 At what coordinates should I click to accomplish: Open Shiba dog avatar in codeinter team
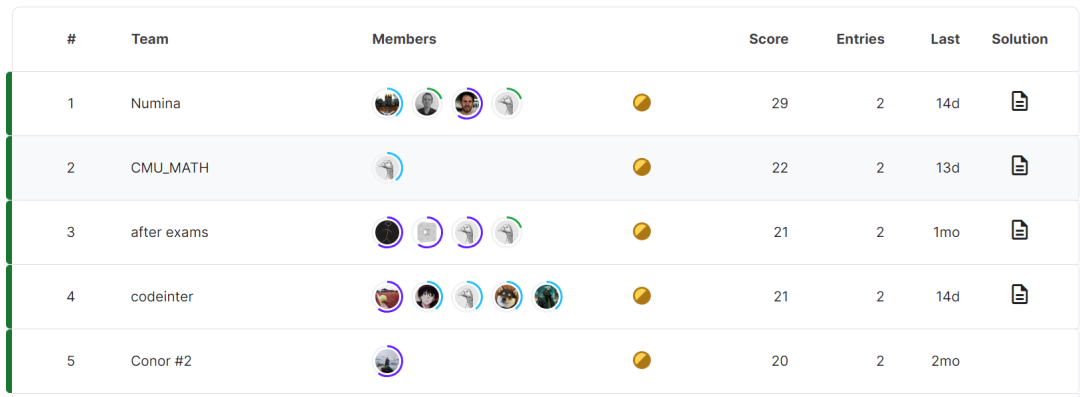507,296
